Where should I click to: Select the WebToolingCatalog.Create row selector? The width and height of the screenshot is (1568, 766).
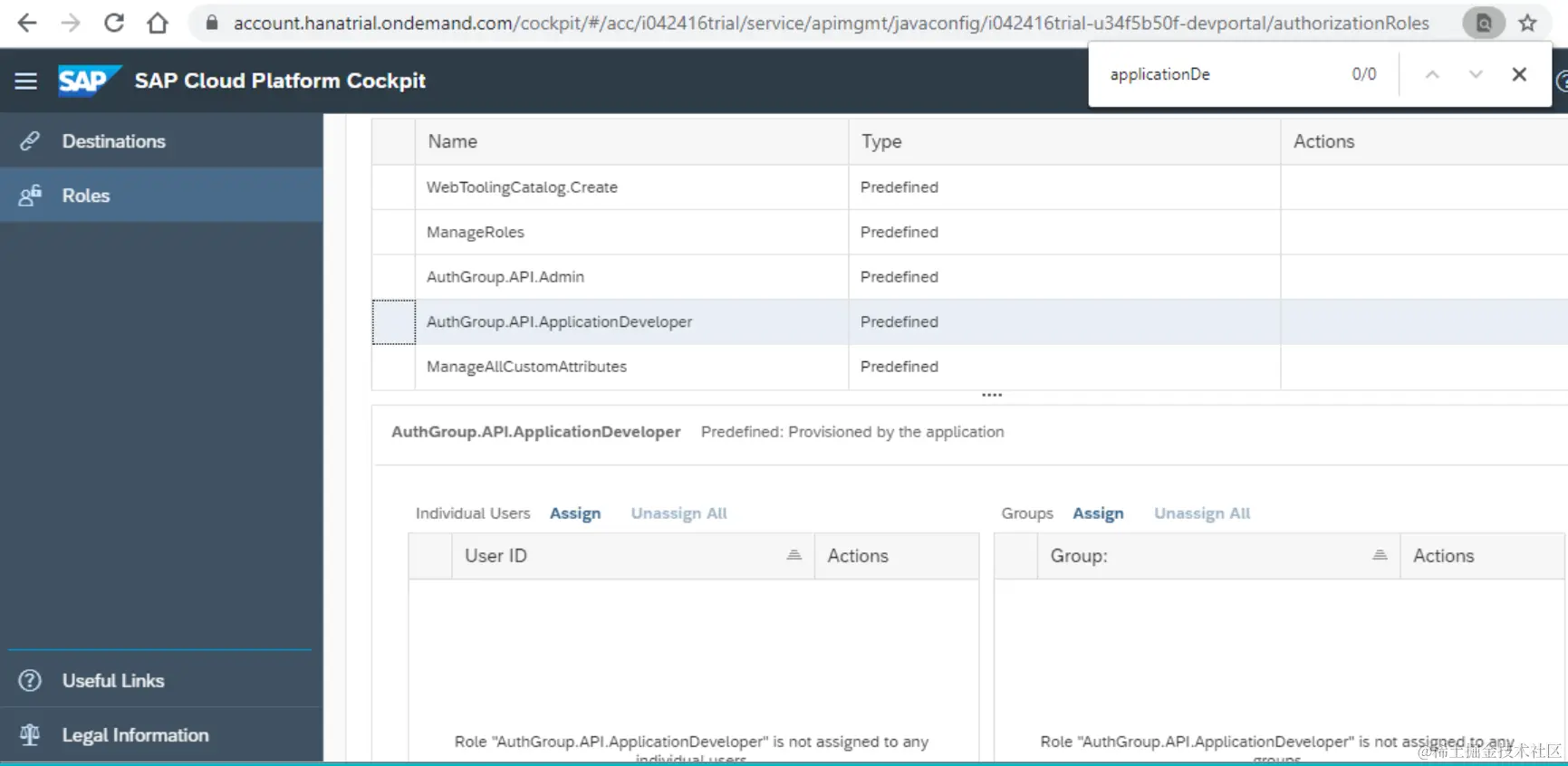[x=394, y=187]
